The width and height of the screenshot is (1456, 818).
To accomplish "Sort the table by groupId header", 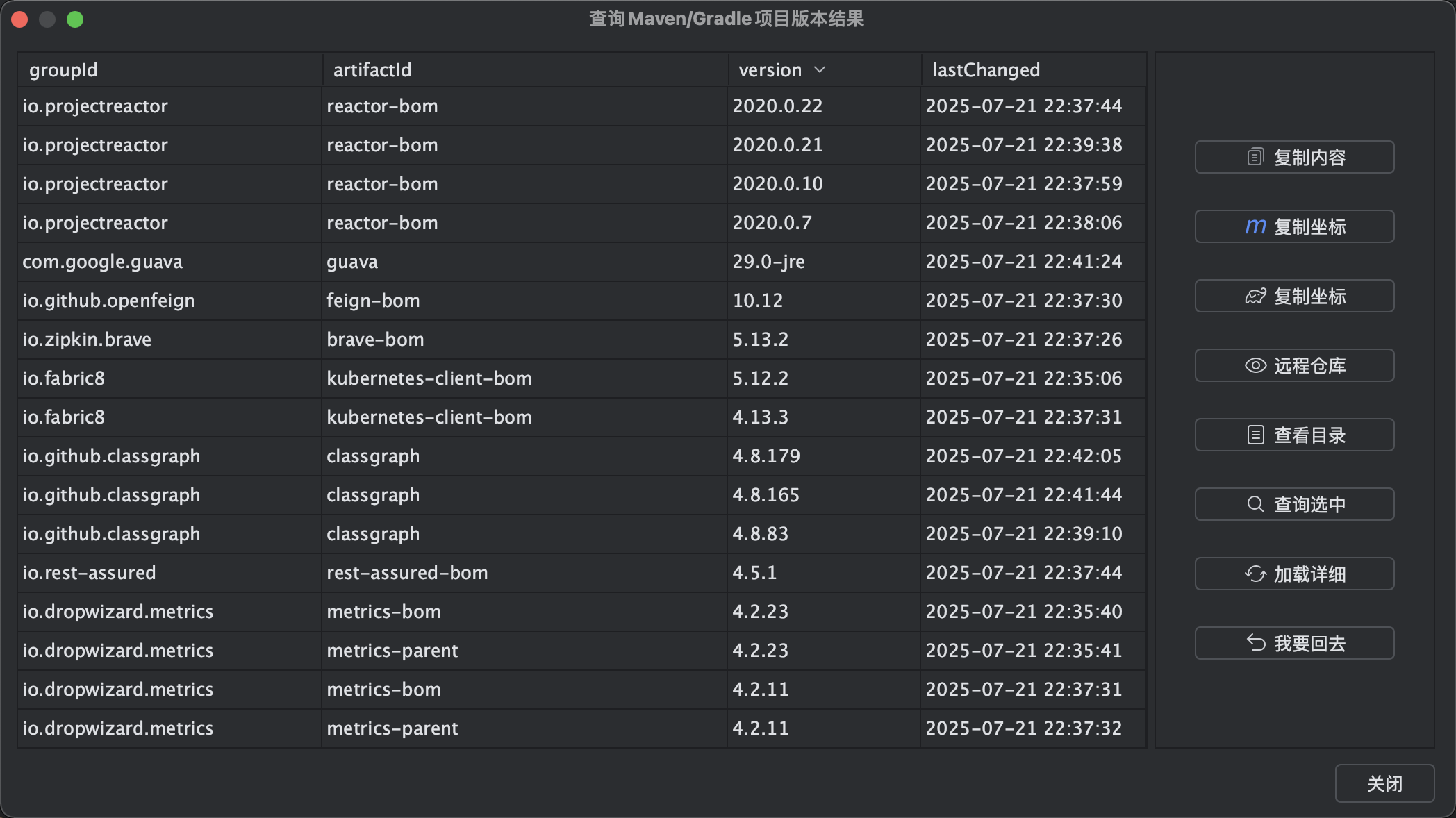I will click(63, 69).
